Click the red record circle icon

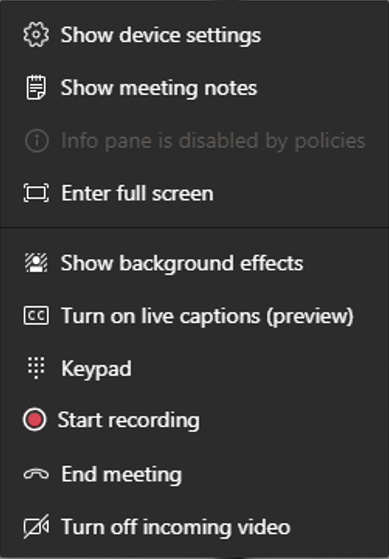tap(35, 420)
